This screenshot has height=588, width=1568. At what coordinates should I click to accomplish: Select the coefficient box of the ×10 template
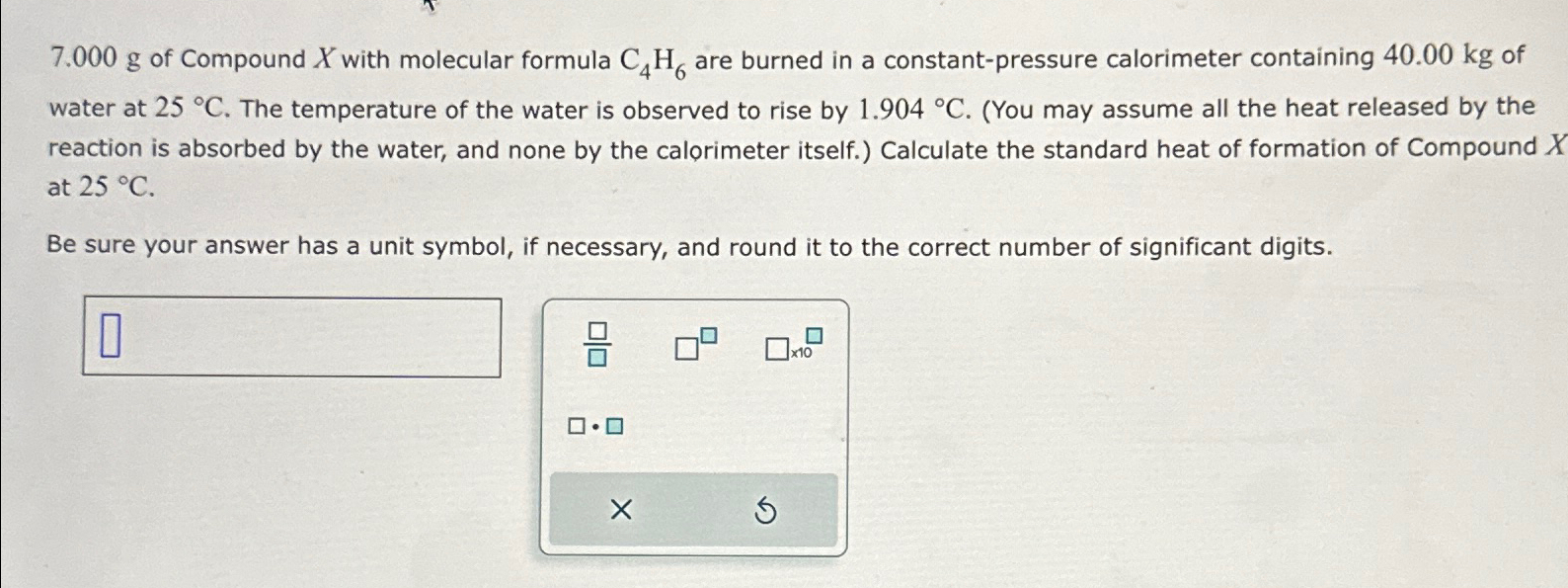coord(775,349)
